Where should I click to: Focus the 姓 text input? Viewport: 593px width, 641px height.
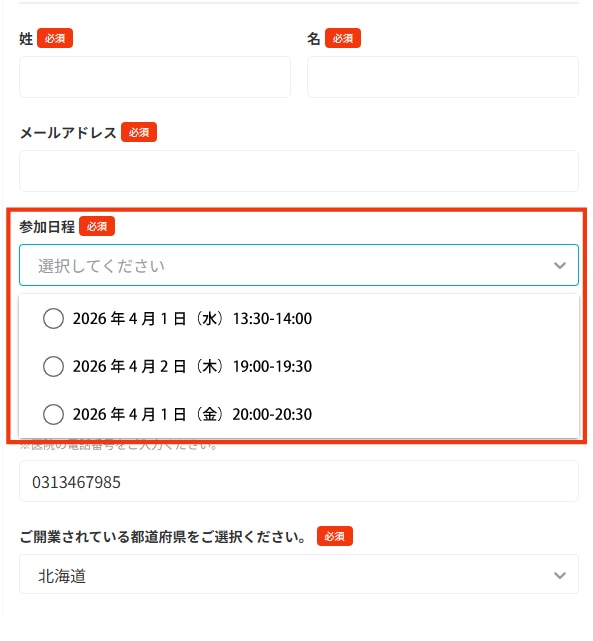coord(155,77)
